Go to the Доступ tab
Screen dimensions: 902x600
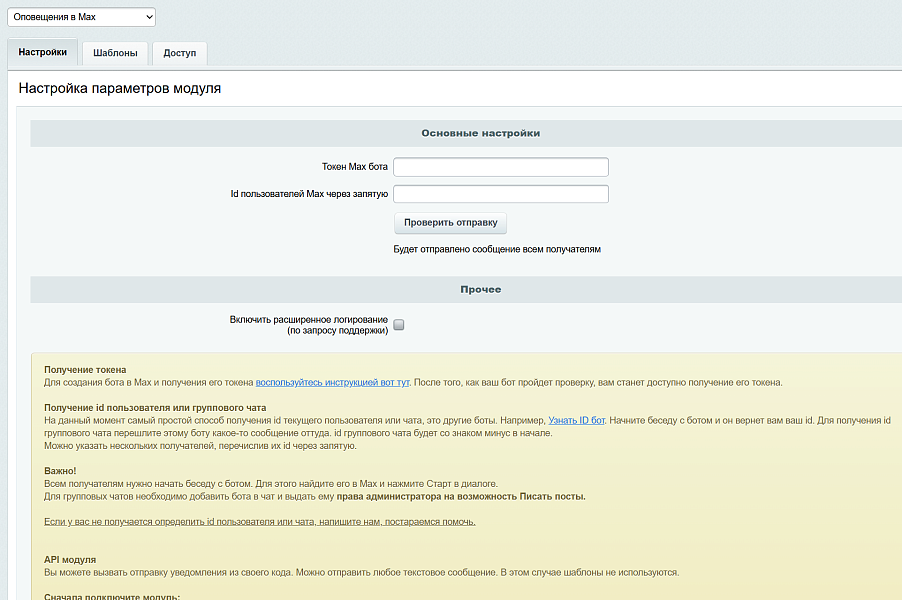[x=180, y=53]
